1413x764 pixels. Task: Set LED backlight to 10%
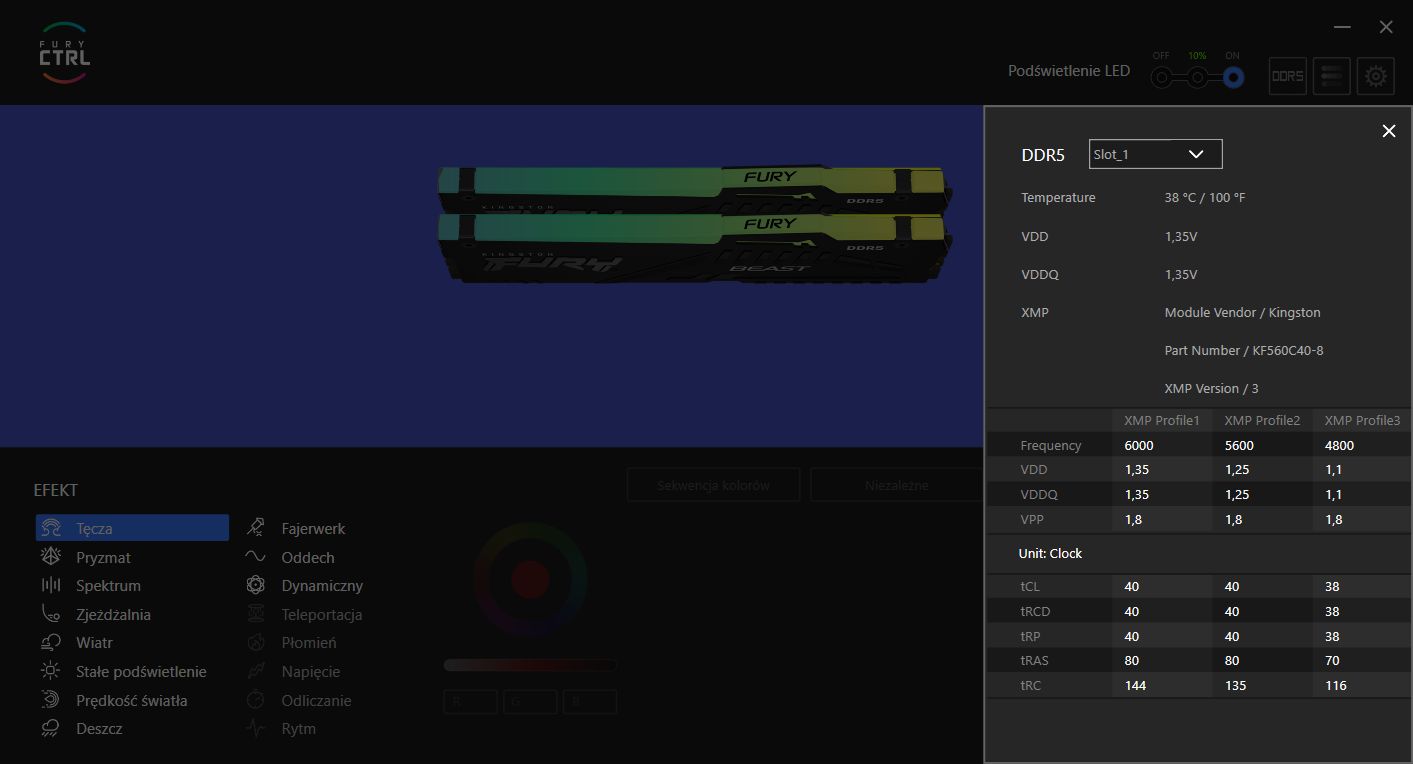1197,77
